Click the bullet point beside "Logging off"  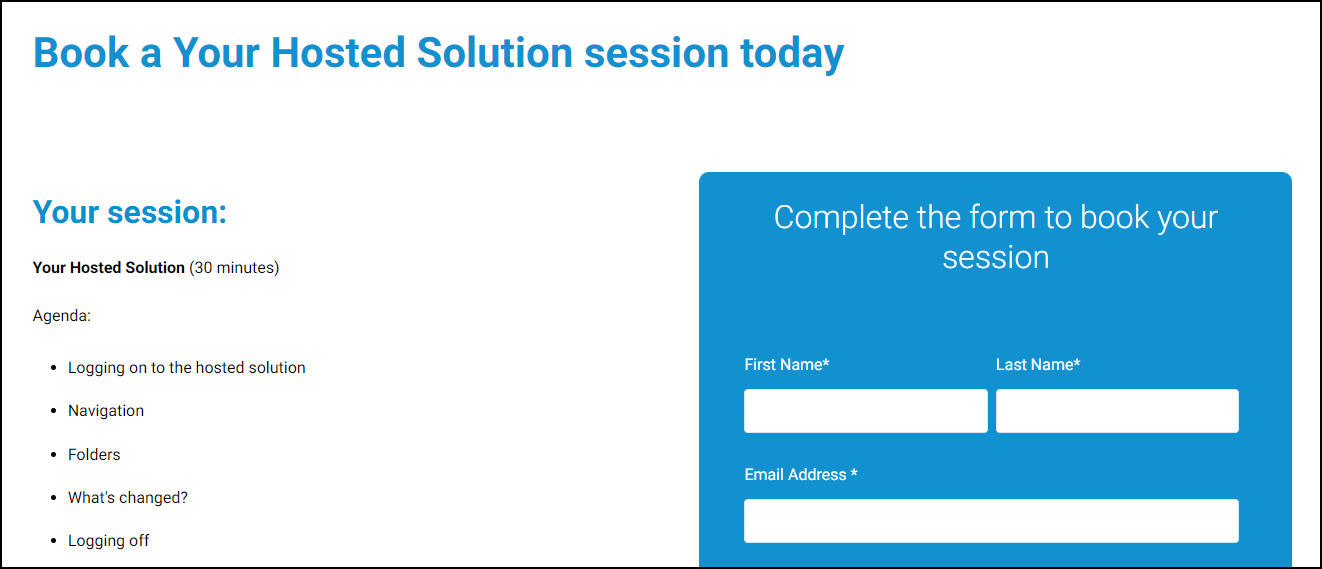[x=53, y=542]
